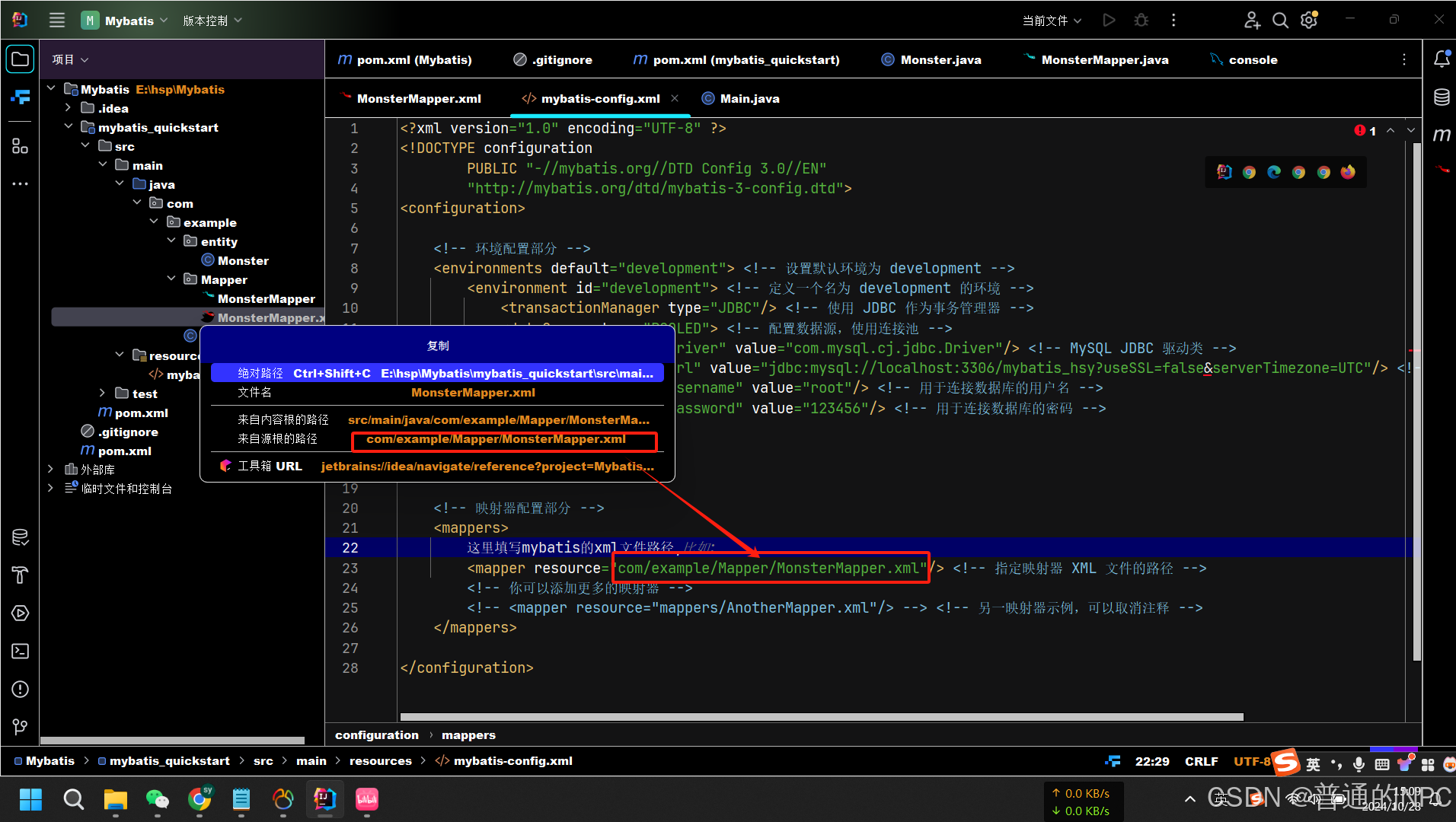Expand External Libraries node
The height and width of the screenshot is (822, 1456).
click(x=51, y=470)
